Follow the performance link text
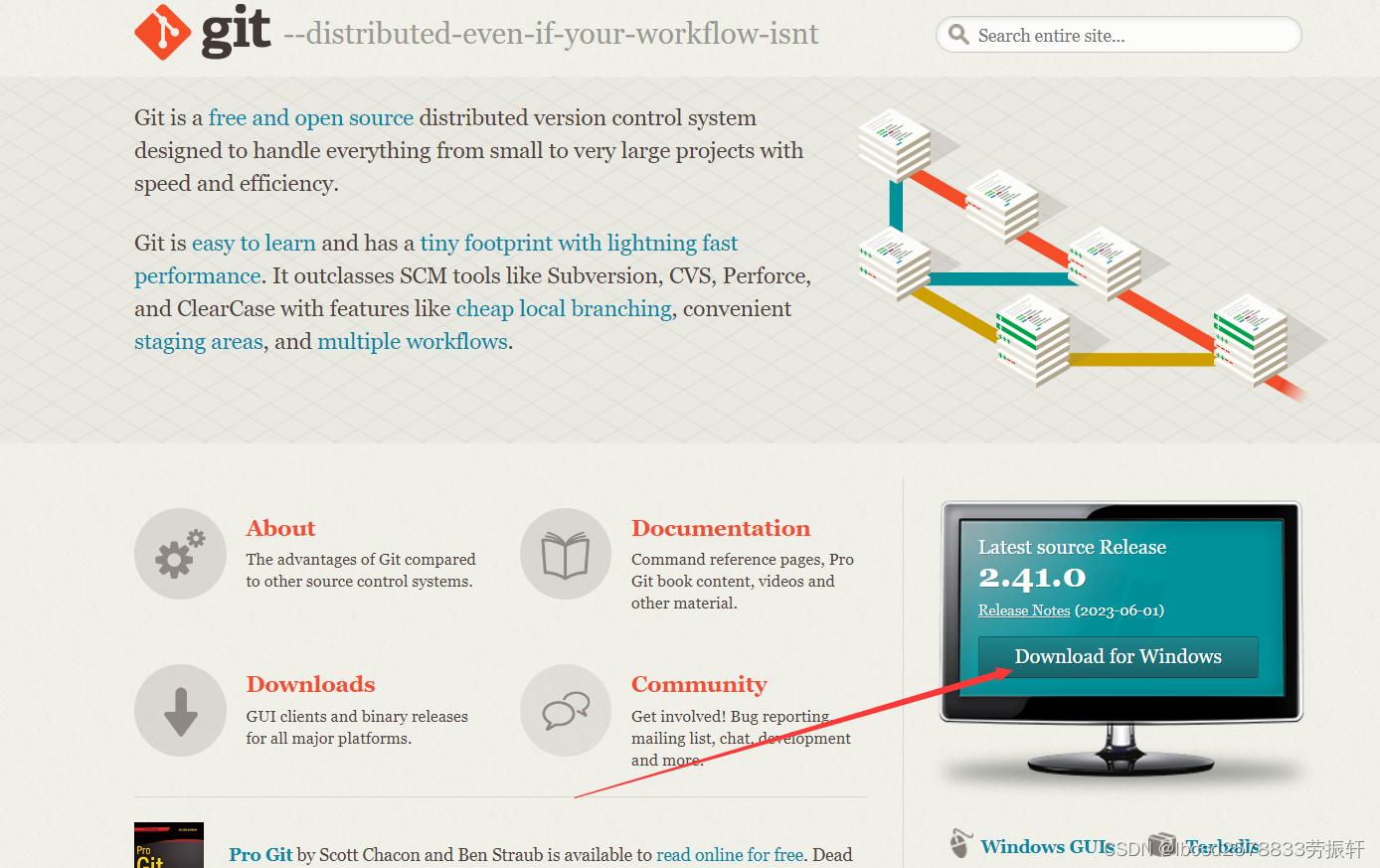Image resolution: width=1380 pixels, height=868 pixels. point(198,276)
